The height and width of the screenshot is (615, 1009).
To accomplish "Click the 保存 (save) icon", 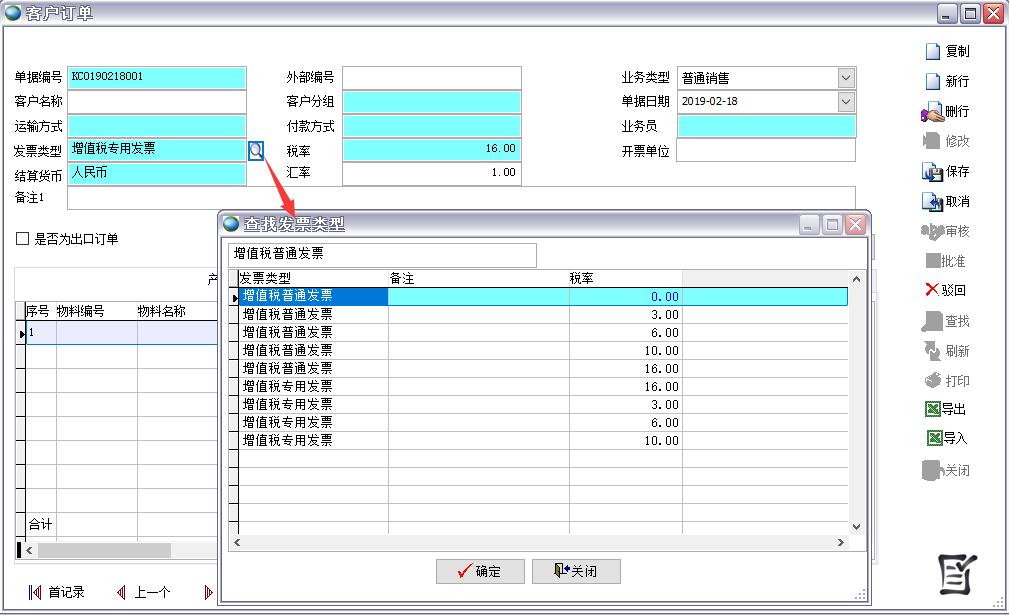I will pyautogui.click(x=932, y=171).
